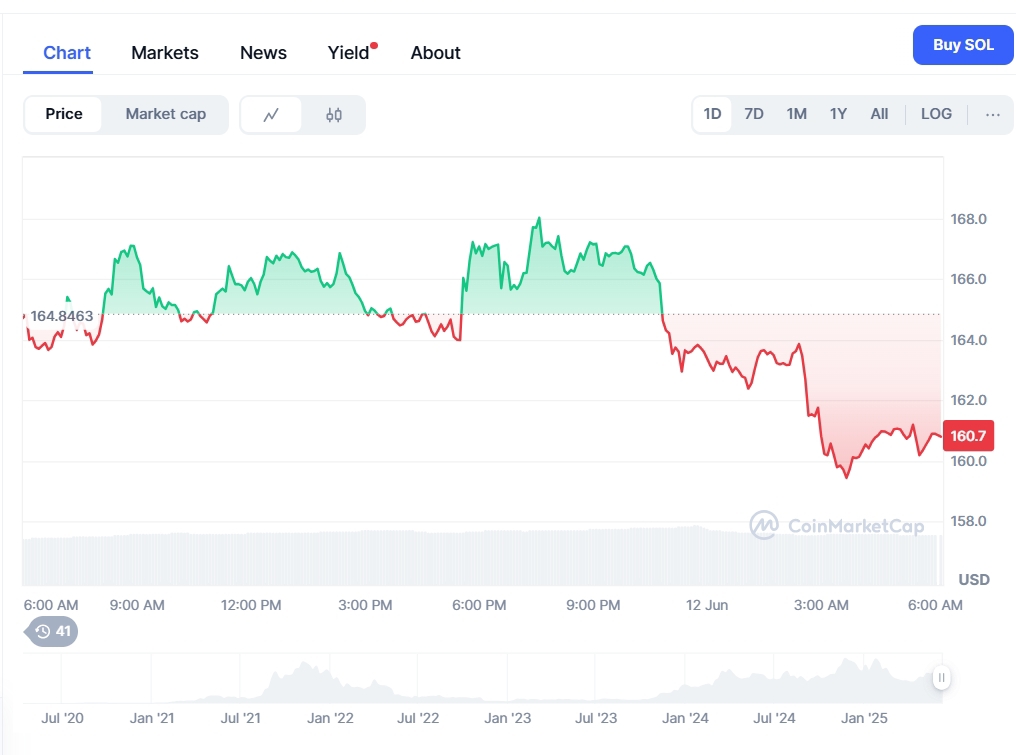Image resolution: width=1016 pixels, height=755 pixels.
Task: Click the history badge showing 41
Action: point(52,631)
